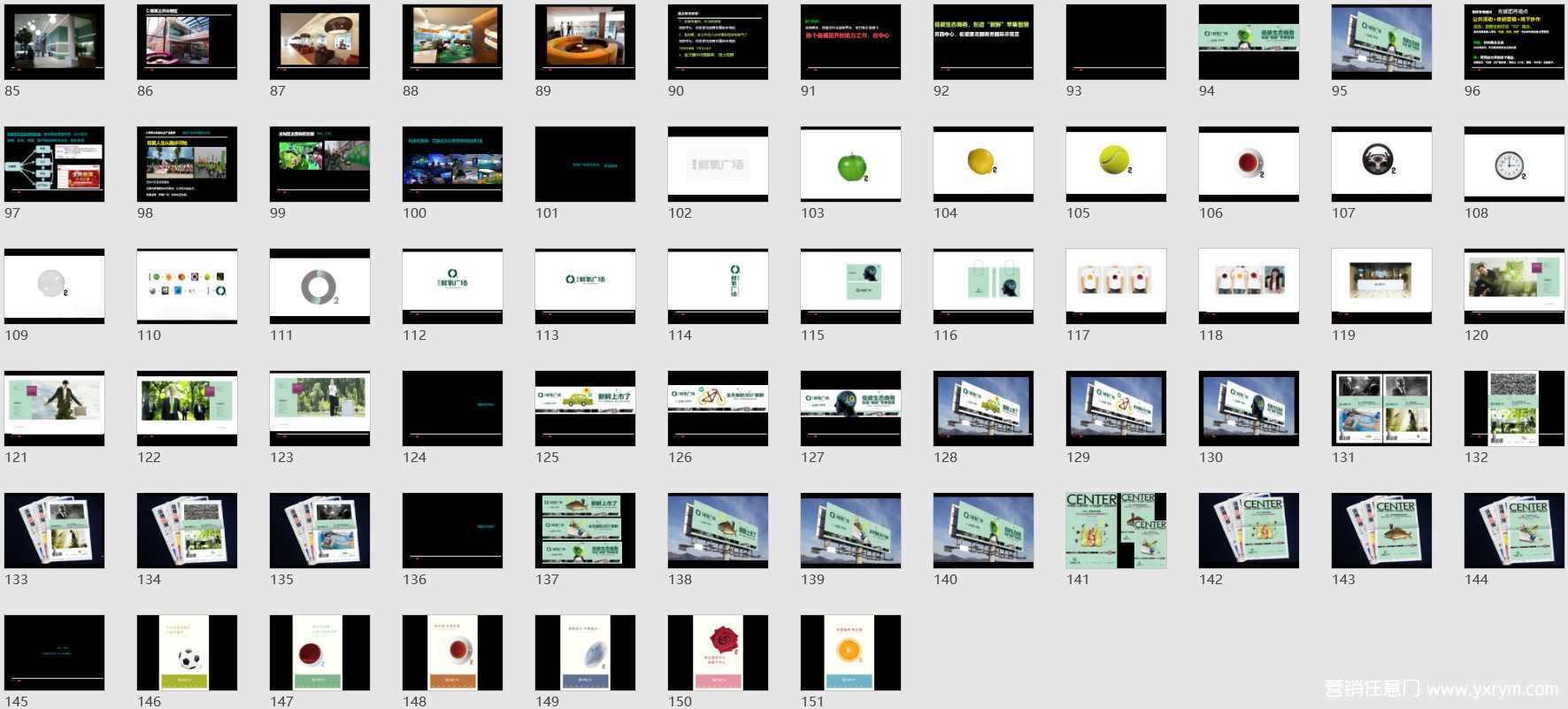
Task: Select the soccer ball poster slide 146
Action: [x=187, y=653]
